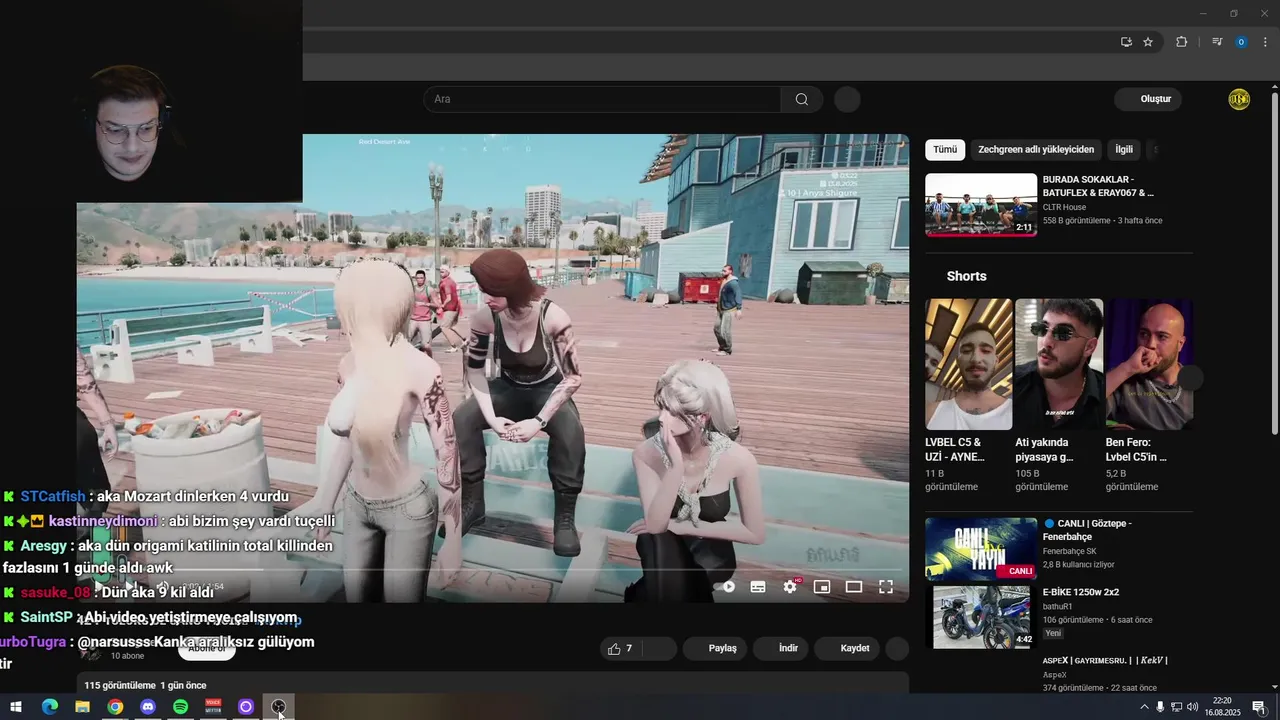Open the Chrome profile avatar
The height and width of the screenshot is (720, 1280).
click(x=1241, y=42)
